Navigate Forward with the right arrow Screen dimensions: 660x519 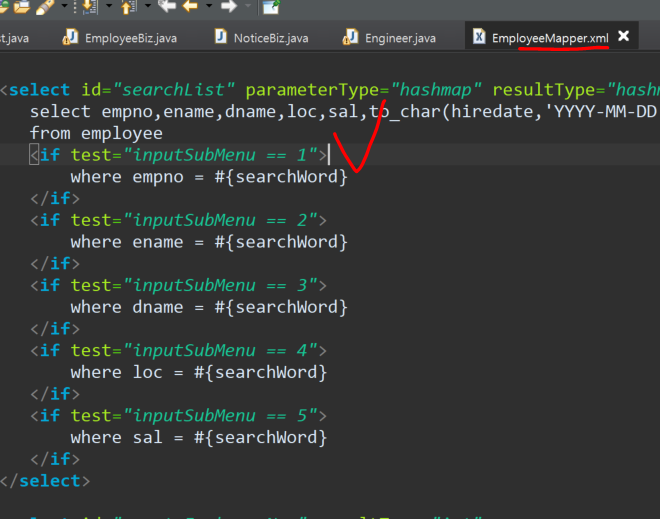[229, 5]
